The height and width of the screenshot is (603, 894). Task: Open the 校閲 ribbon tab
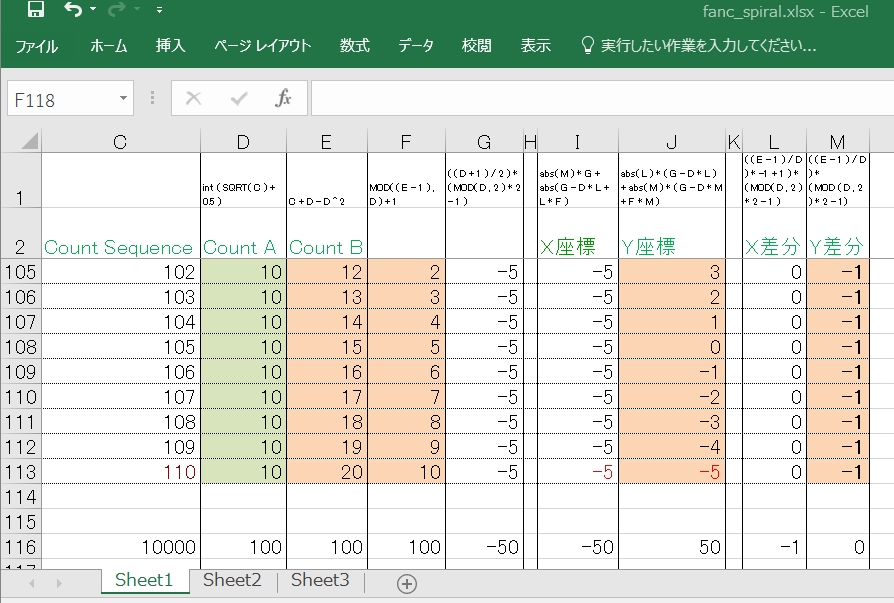click(x=477, y=46)
